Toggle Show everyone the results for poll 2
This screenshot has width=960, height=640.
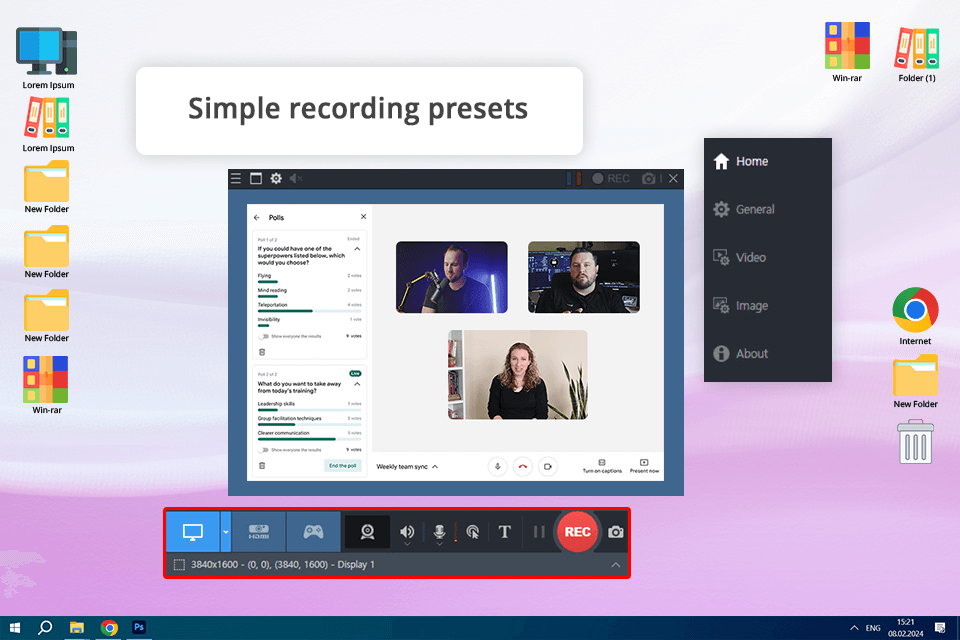pos(263,450)
